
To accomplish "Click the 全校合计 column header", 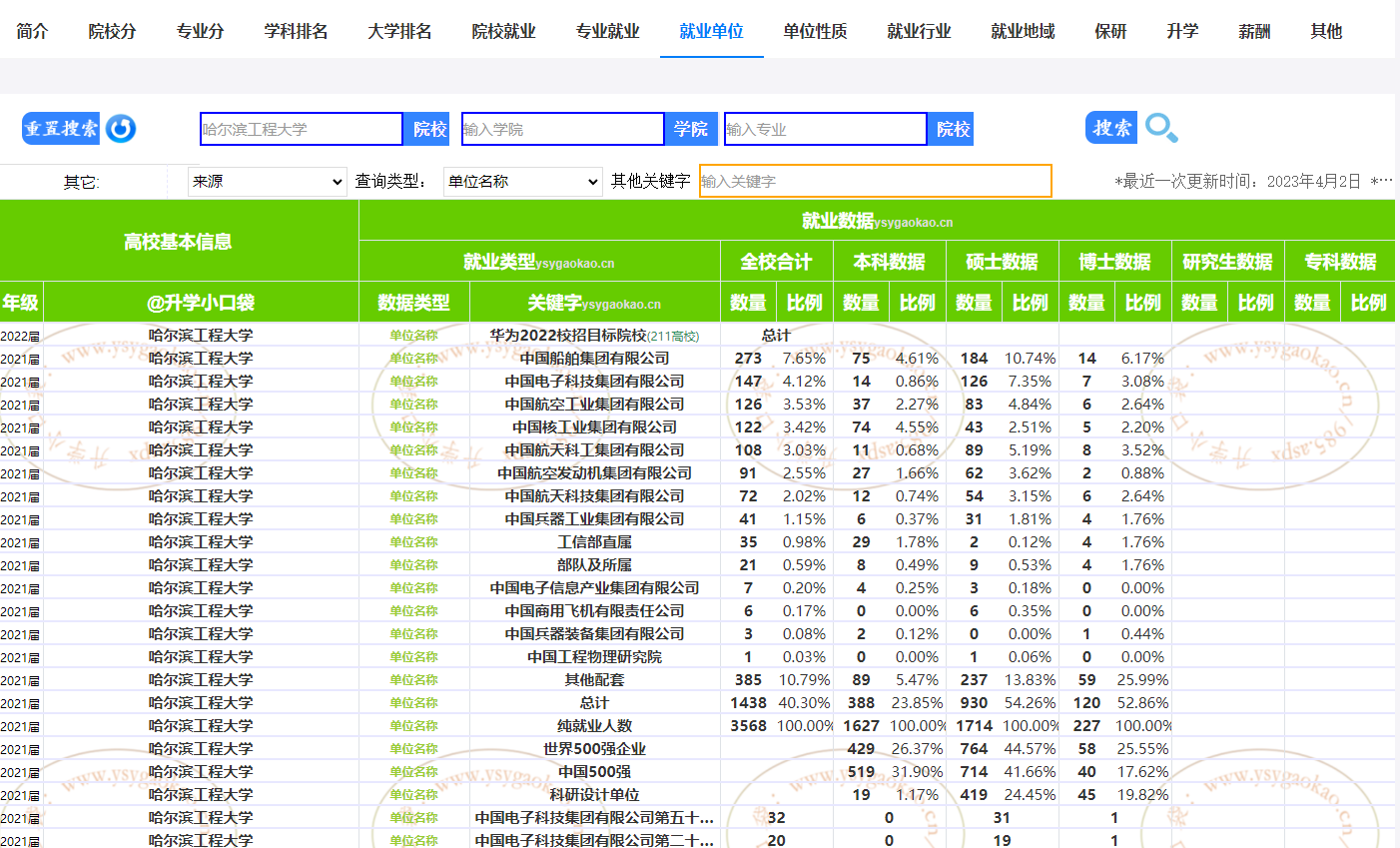I will click(776, 262).
